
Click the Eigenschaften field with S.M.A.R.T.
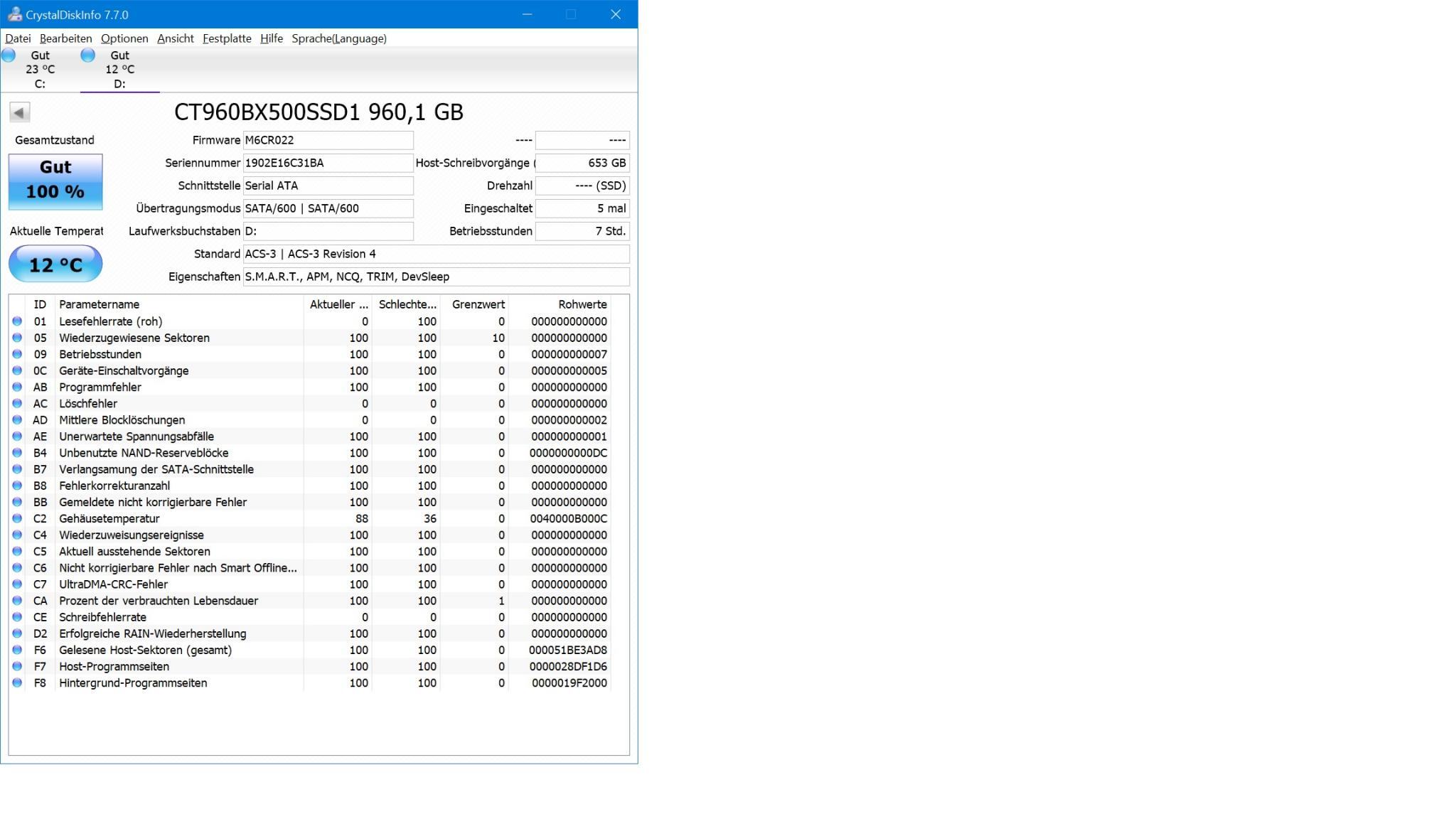436,277
